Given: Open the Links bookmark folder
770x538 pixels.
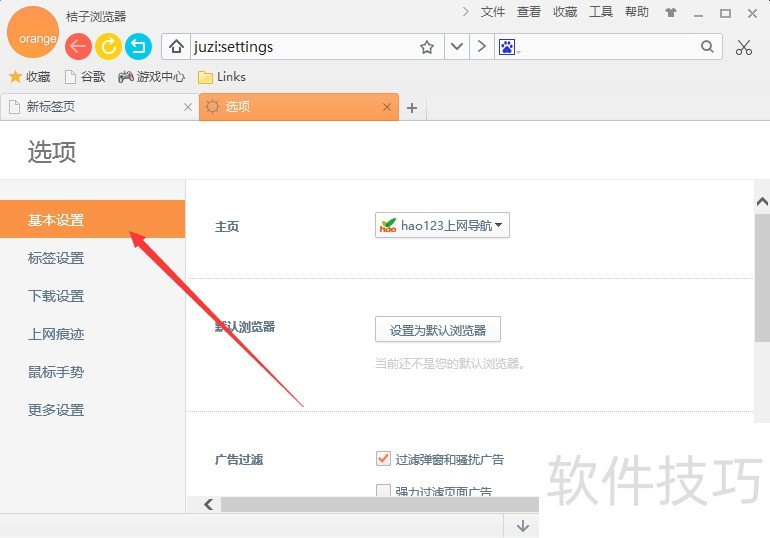Looking at the screenshot, I should pyautogui.click(x=221, y=77).
